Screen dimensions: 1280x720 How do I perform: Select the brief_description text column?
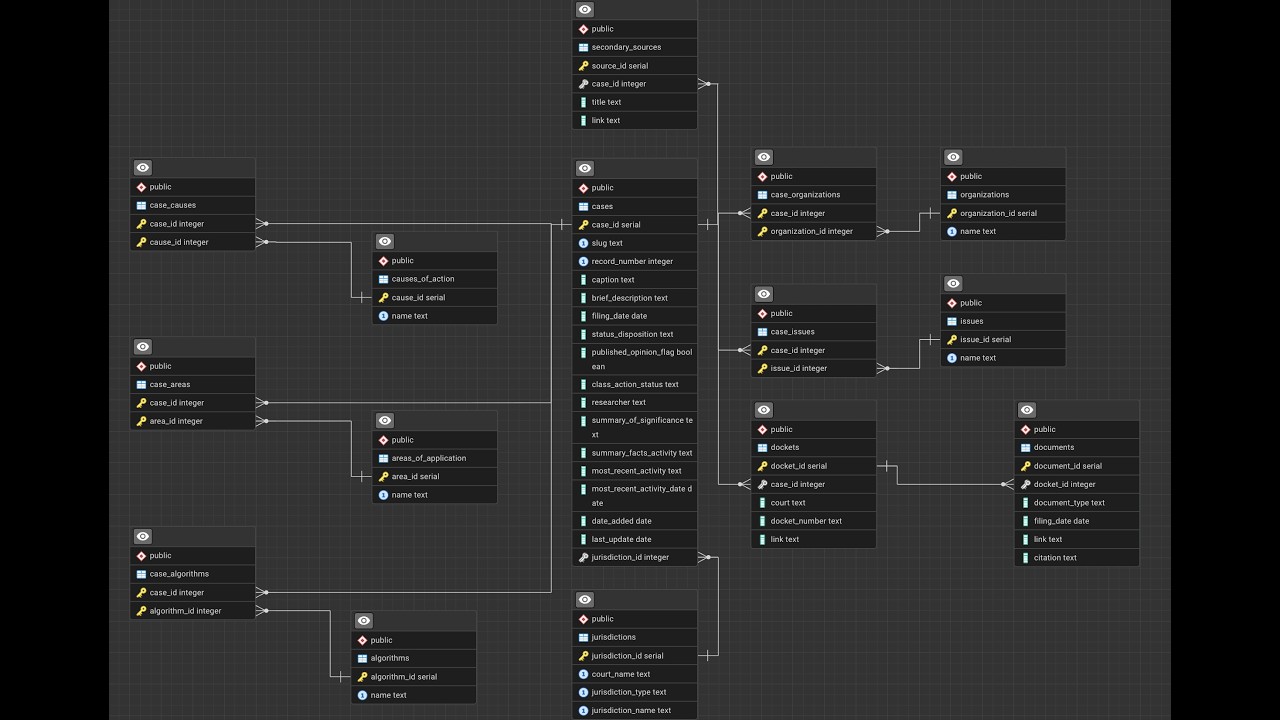point(635,298)
